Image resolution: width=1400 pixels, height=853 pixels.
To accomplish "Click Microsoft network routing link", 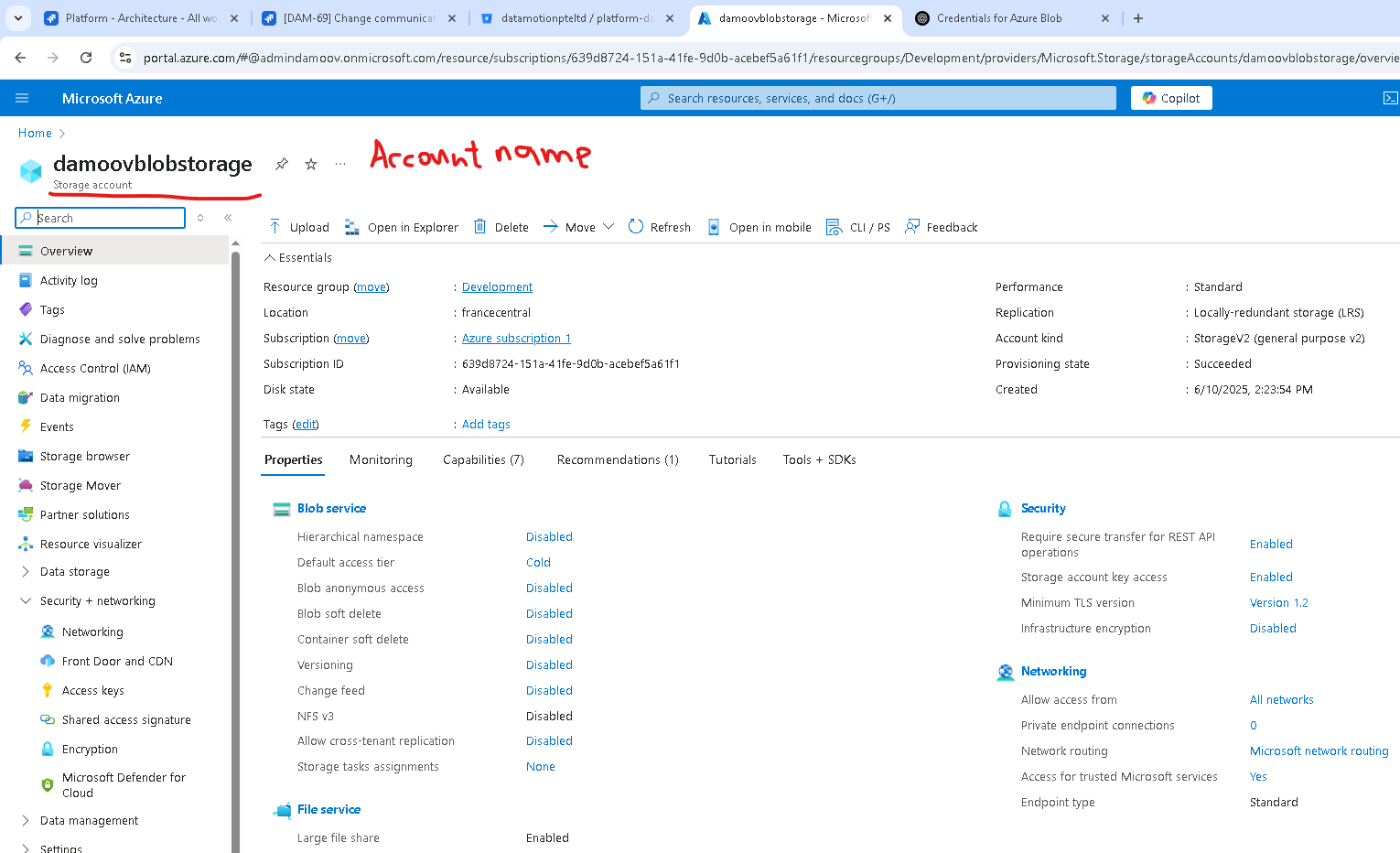I will point(1319,750).
